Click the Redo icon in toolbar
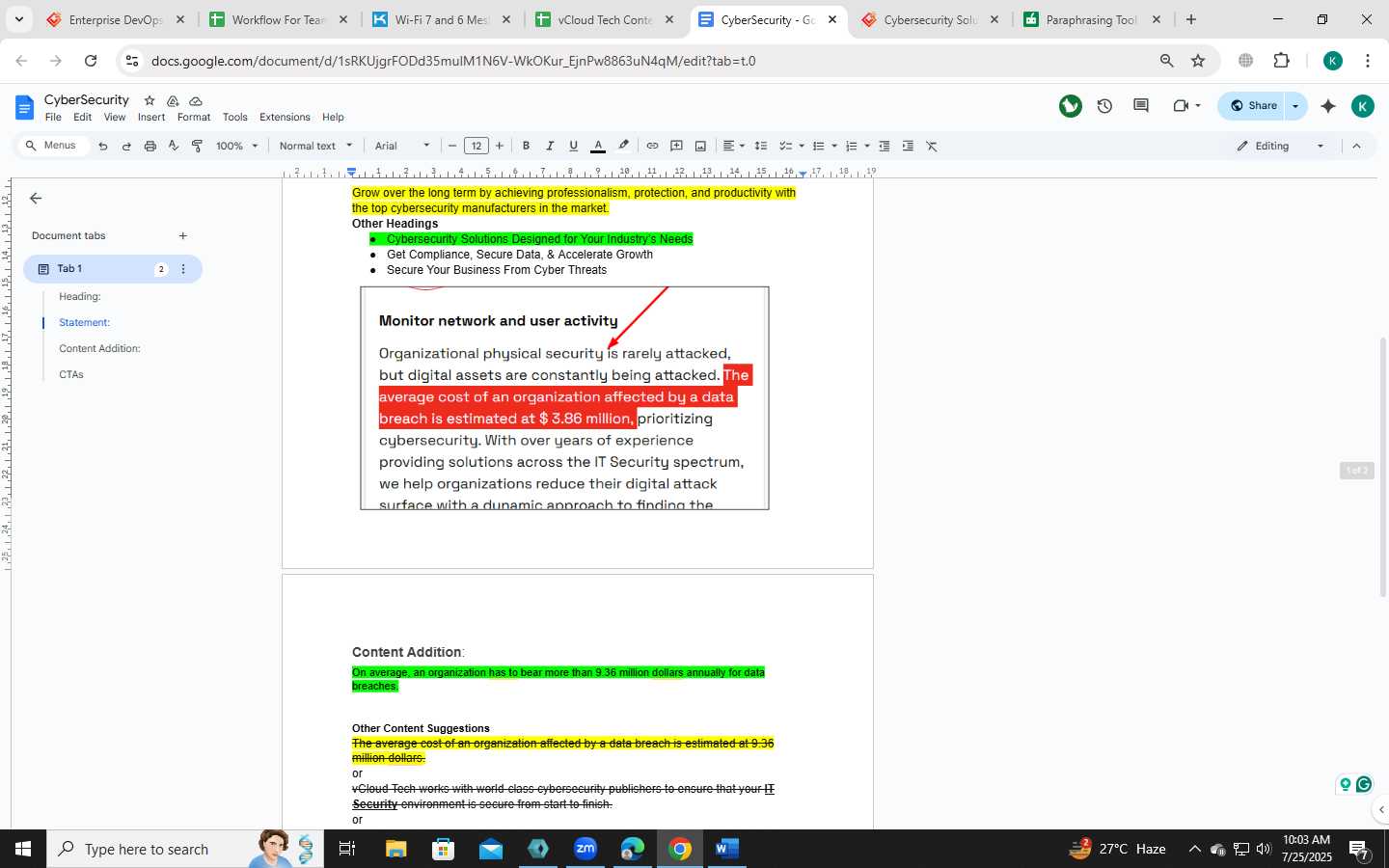Viewport: 1389px width, 868px height. 126,146
